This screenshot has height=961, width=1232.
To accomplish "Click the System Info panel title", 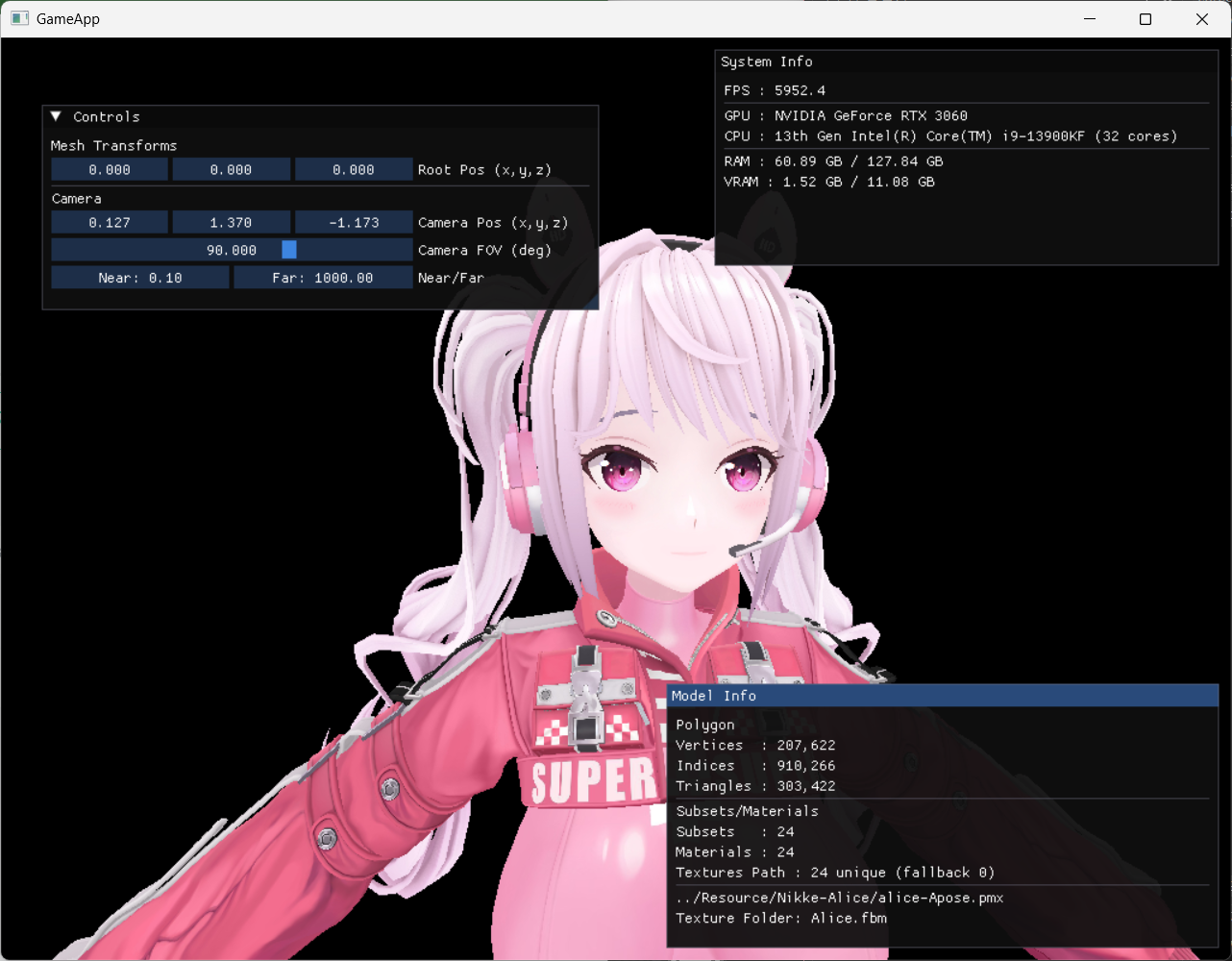I will (767, 62).
